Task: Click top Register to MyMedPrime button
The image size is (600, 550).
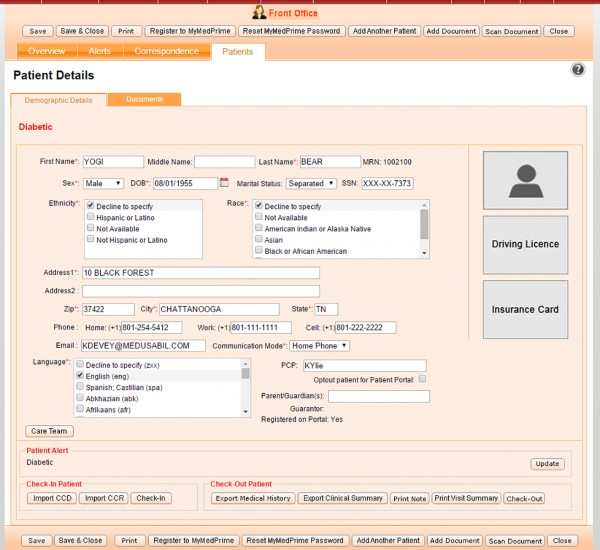Action: point(190,31)
